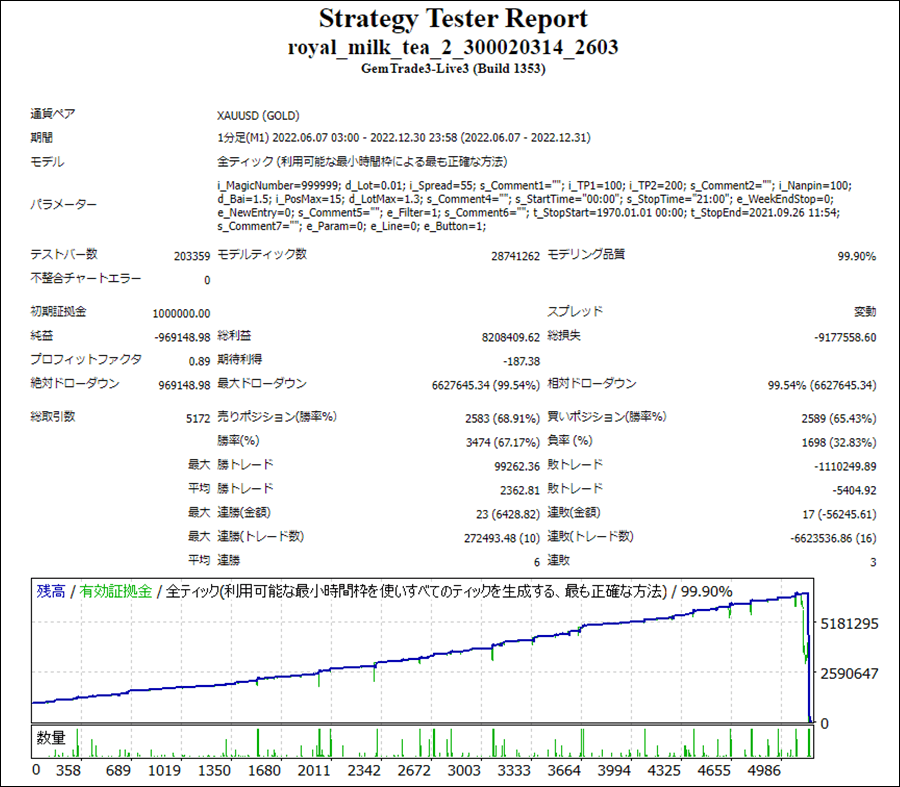Click the green 有効証拠金 chart legend

click(x=116, y=591)
